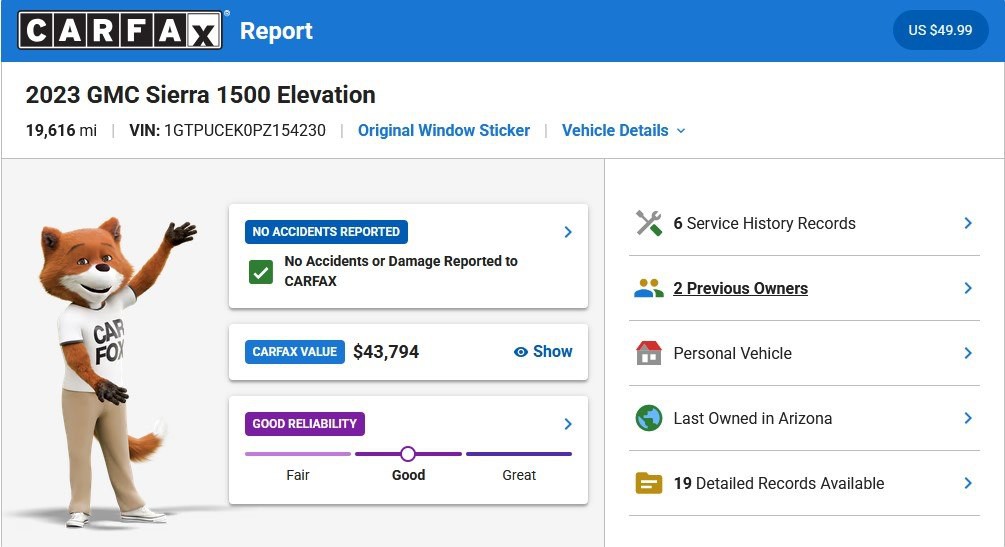The image size is (1005, 547).
Task: Open the Original Window Sticker link
Action: pos(444,130)
